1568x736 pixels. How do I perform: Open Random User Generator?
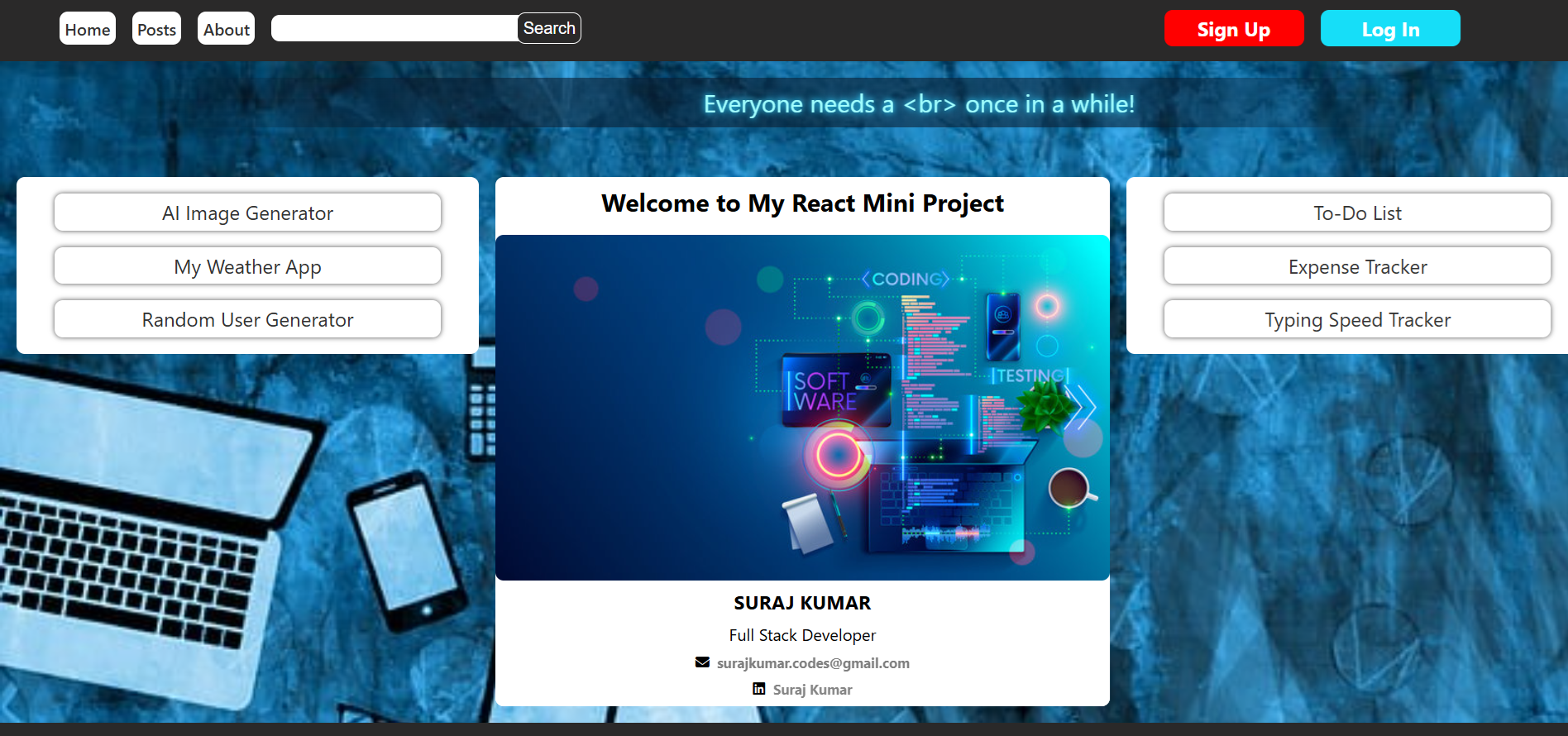point(247,319)
